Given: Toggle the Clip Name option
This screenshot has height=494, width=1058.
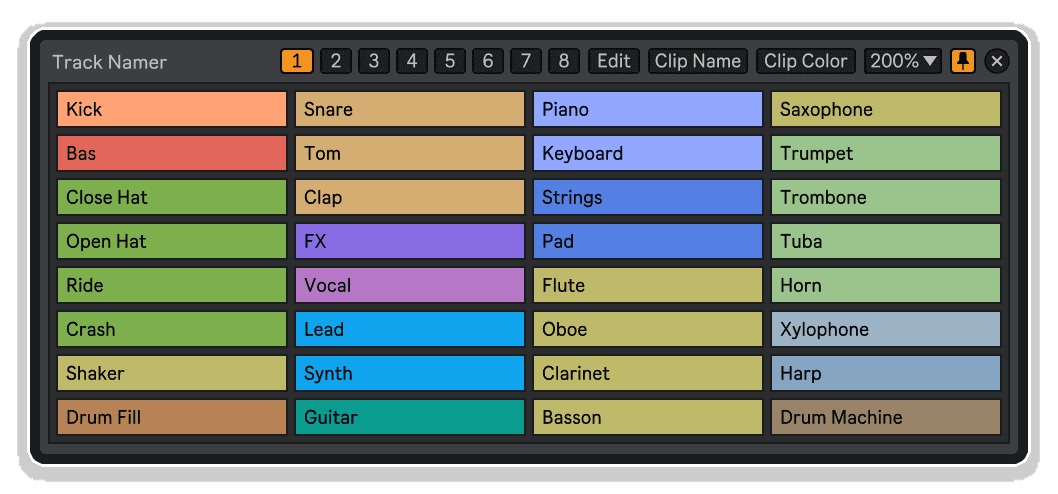Looking at the screenshot, I should click(x=698, y=61).
